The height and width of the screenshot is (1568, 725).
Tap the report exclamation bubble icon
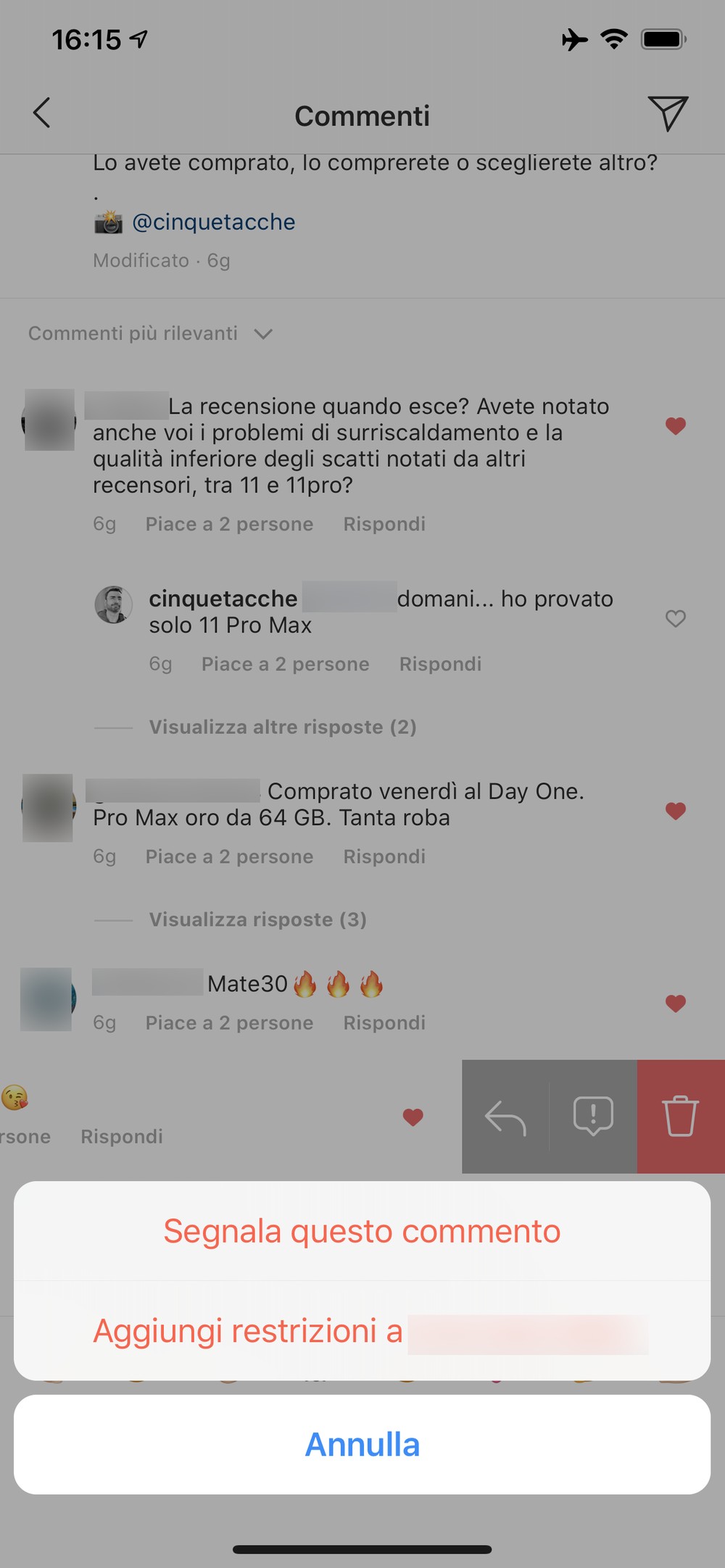(593, 1116)
